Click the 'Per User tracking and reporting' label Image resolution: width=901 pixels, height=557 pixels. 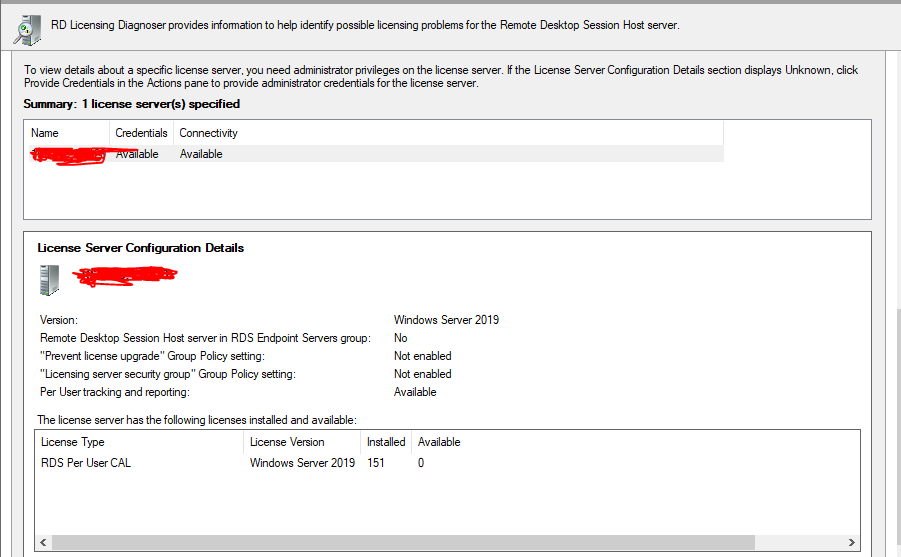(114, 392)
